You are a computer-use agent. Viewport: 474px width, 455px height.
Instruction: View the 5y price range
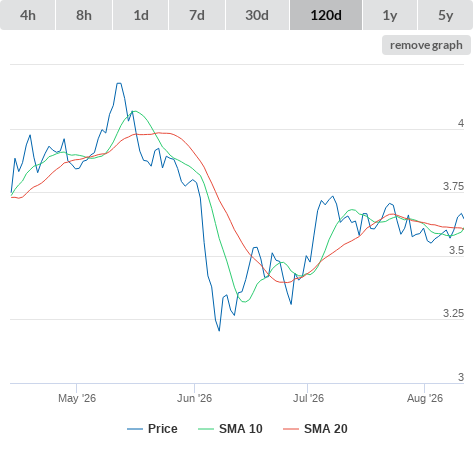pyautogui.click(x=445, y=15)
